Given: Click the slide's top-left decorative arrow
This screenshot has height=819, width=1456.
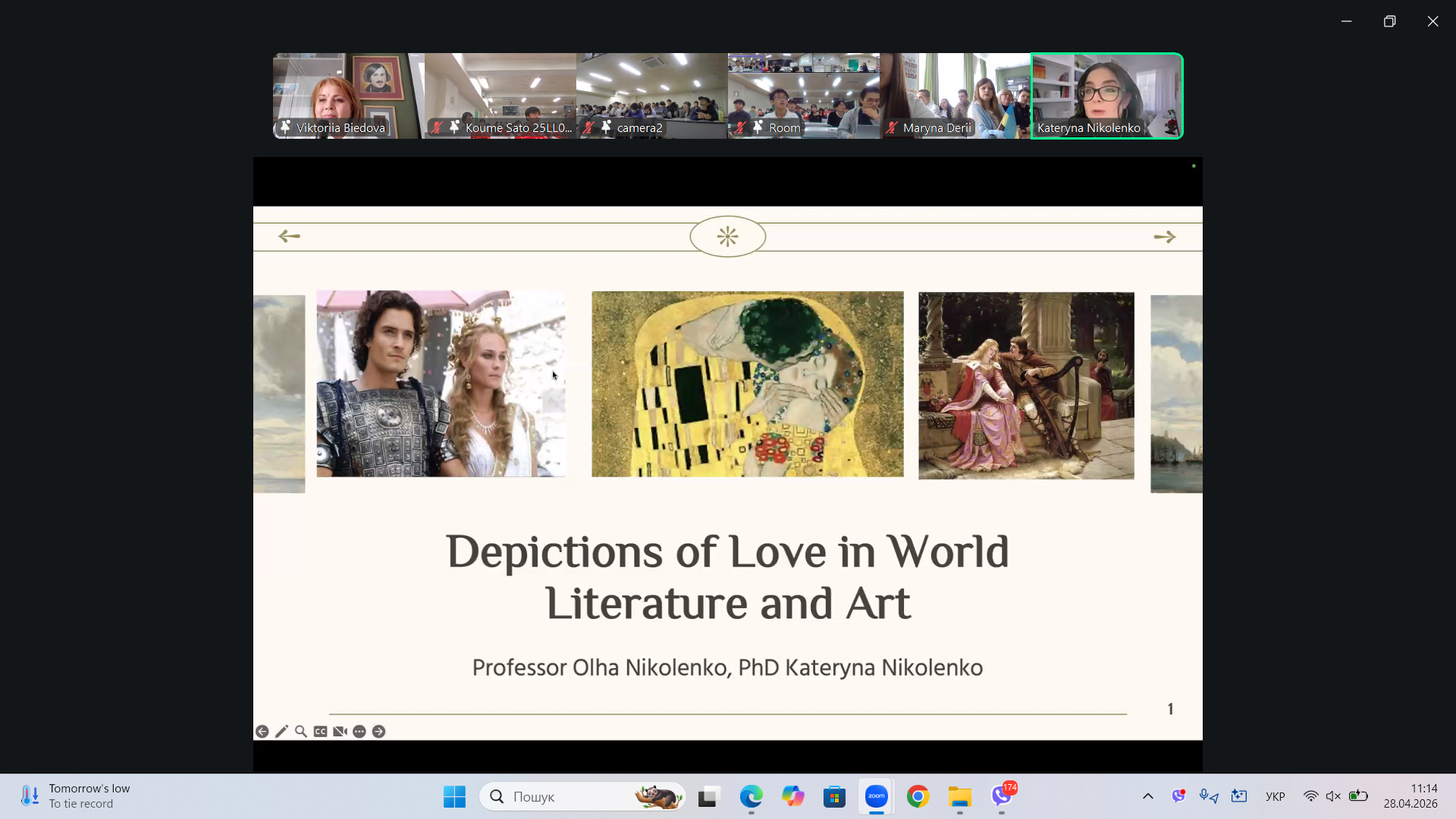Looking at the screenshot, I should (289, 237).
